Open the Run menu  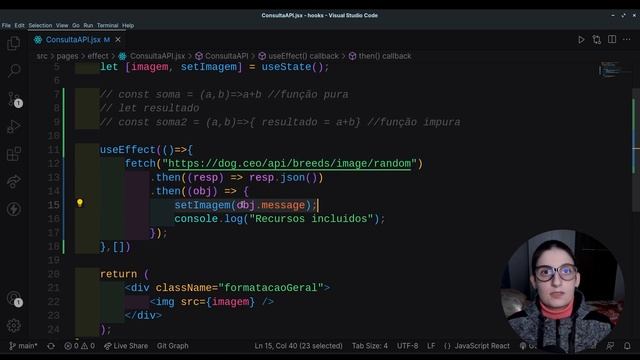pyautogui.click(x=88, y=25)
